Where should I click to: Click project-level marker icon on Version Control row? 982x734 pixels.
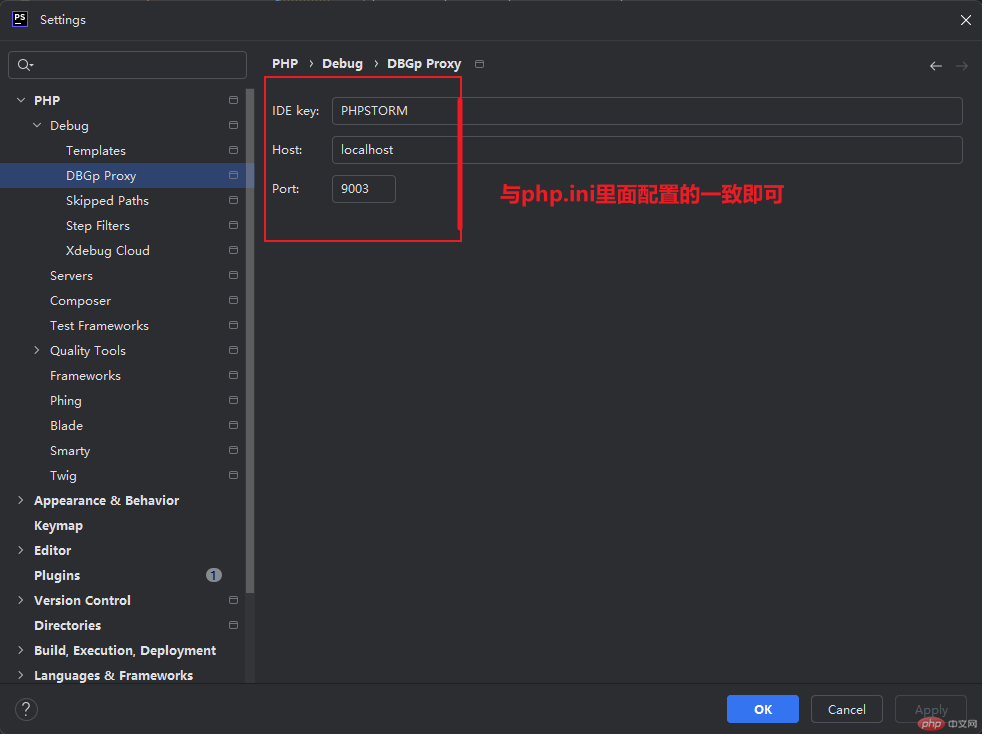coord(234,600)
